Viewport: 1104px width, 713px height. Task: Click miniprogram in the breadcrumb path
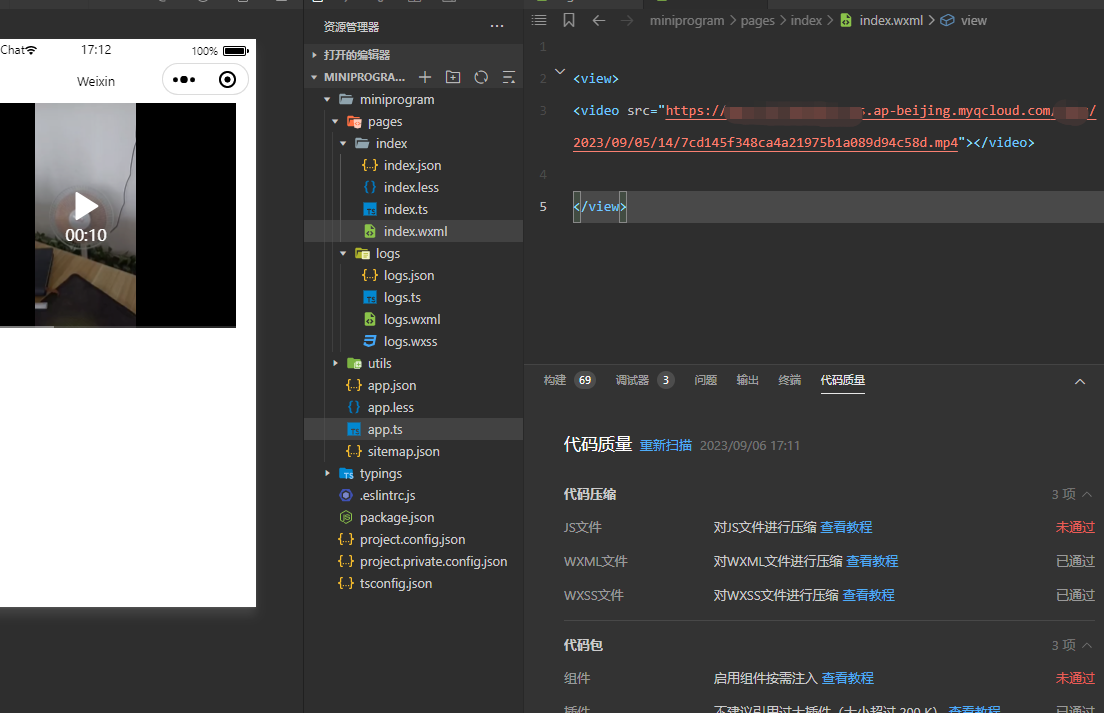click(686, 20)
